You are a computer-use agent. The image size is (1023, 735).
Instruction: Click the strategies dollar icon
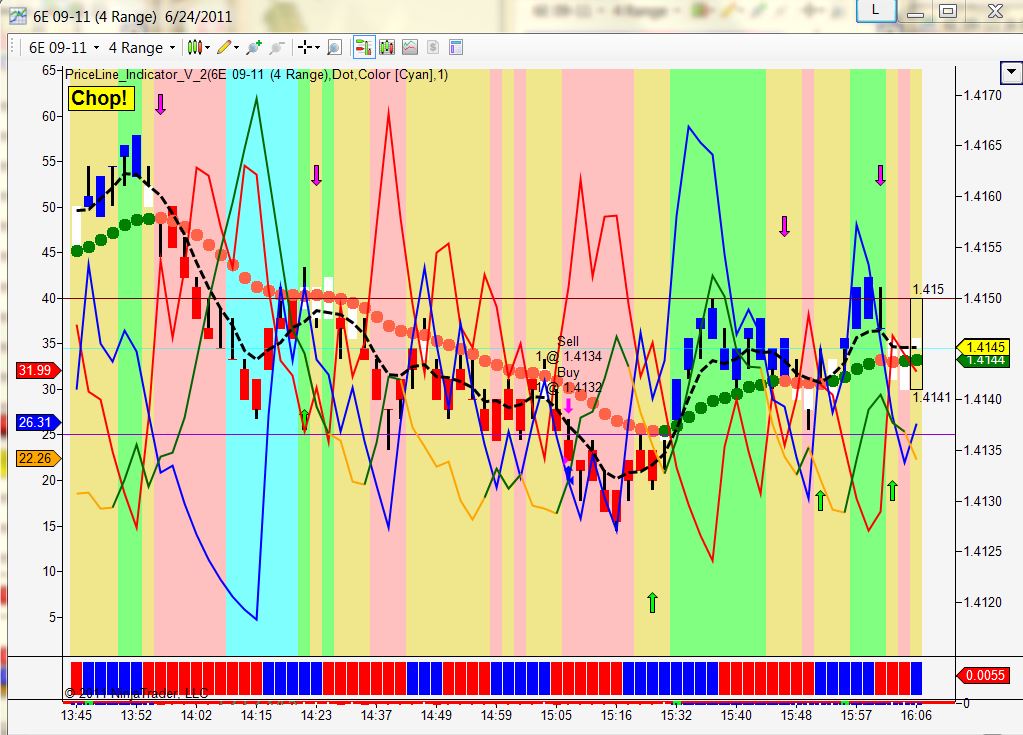433,47
